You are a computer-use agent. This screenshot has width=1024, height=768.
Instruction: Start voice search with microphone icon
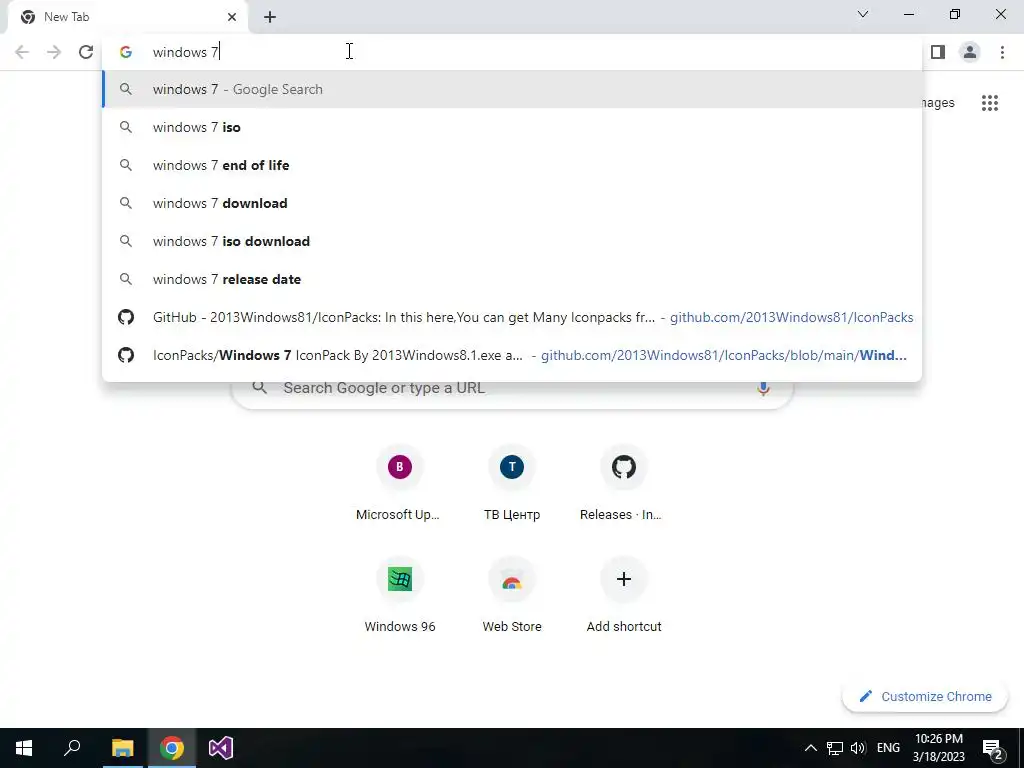[763, 389]
